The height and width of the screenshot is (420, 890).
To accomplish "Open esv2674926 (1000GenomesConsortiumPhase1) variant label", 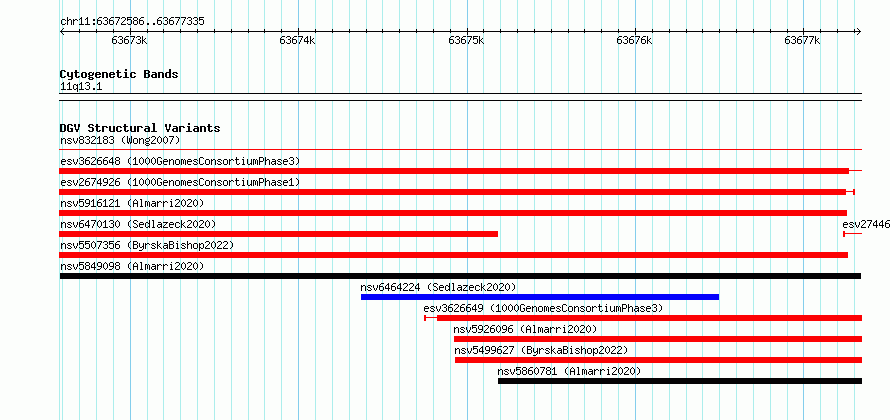I will click(180, 182).
